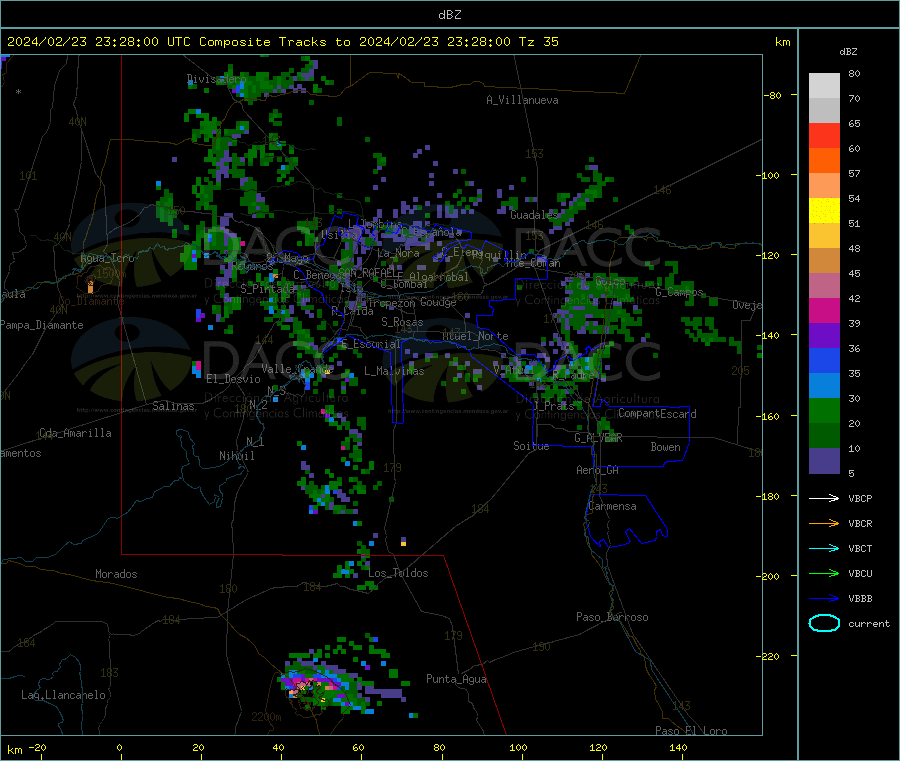Click the 'current' legend text

click(x=869, y=624)
